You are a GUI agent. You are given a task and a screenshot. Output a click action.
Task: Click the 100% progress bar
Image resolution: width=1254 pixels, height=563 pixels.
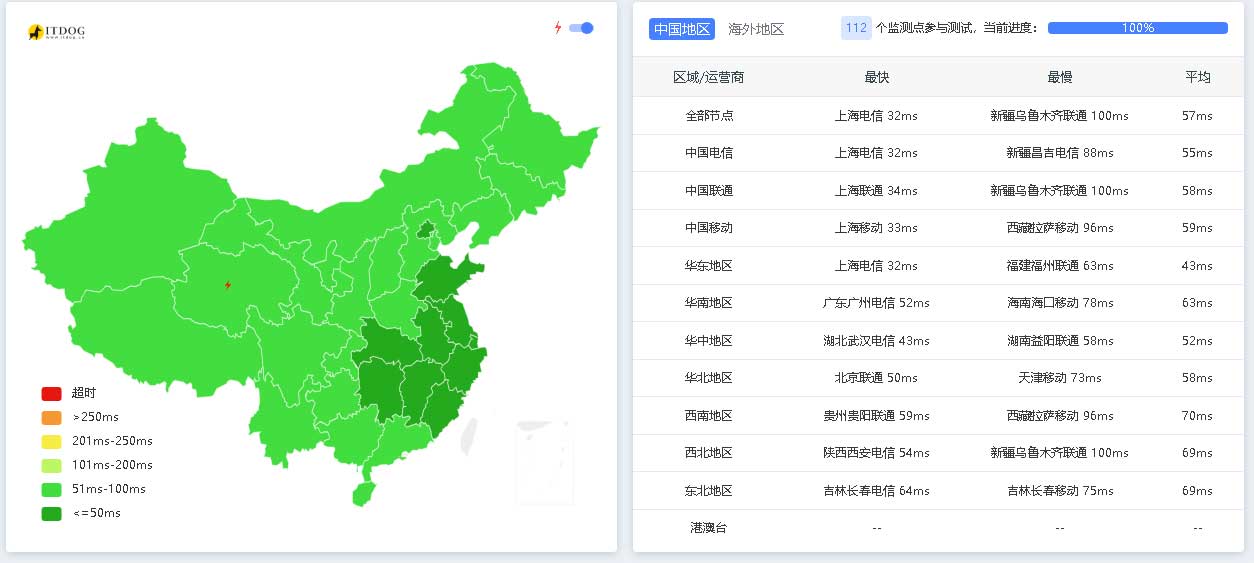(x=1138, y=28)
